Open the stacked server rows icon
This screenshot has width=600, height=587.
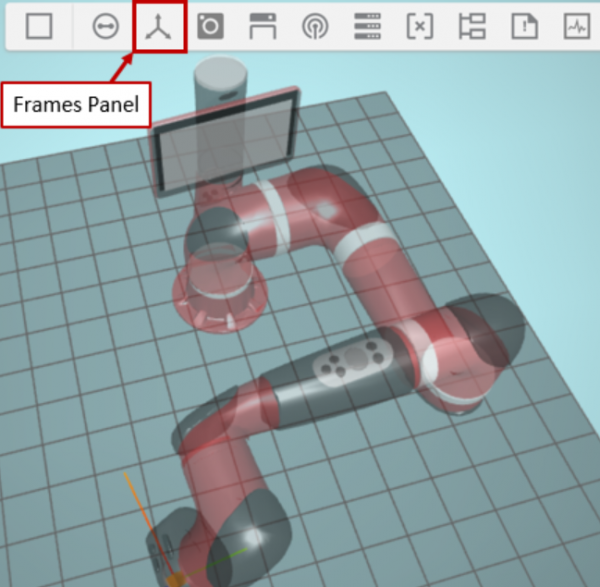[367, 26]
